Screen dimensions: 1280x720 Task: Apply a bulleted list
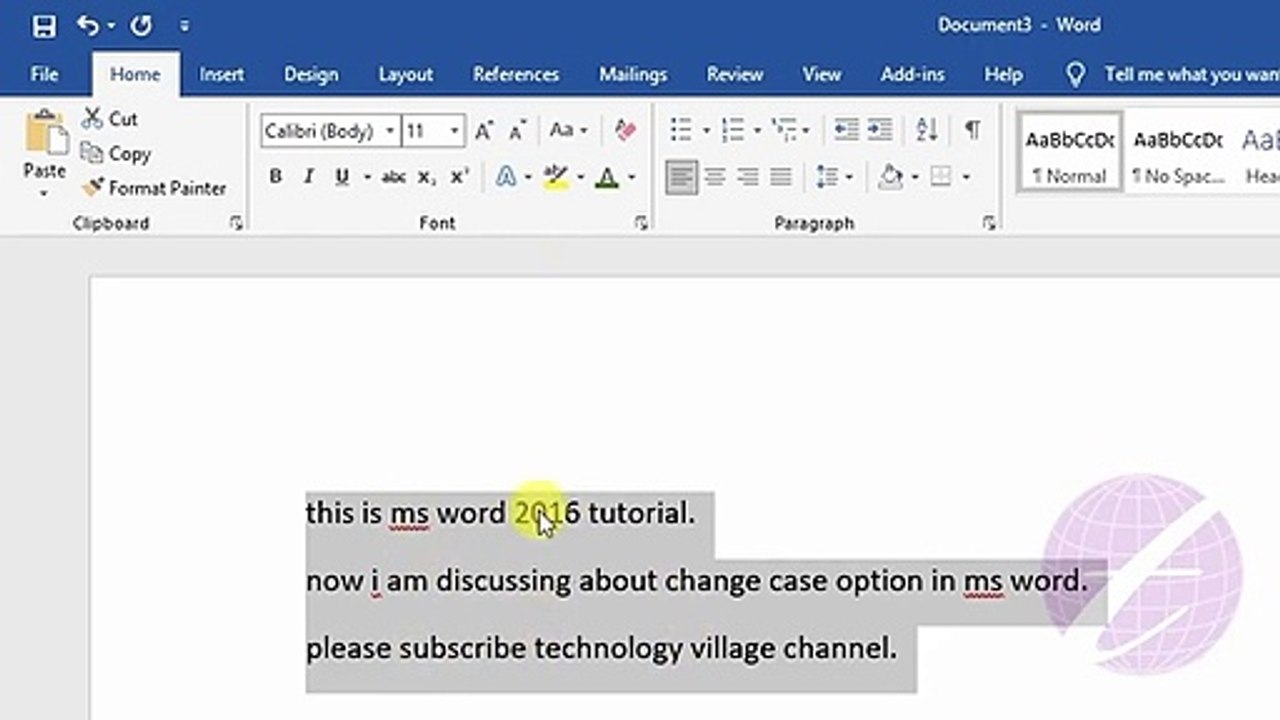pos(681,130)
